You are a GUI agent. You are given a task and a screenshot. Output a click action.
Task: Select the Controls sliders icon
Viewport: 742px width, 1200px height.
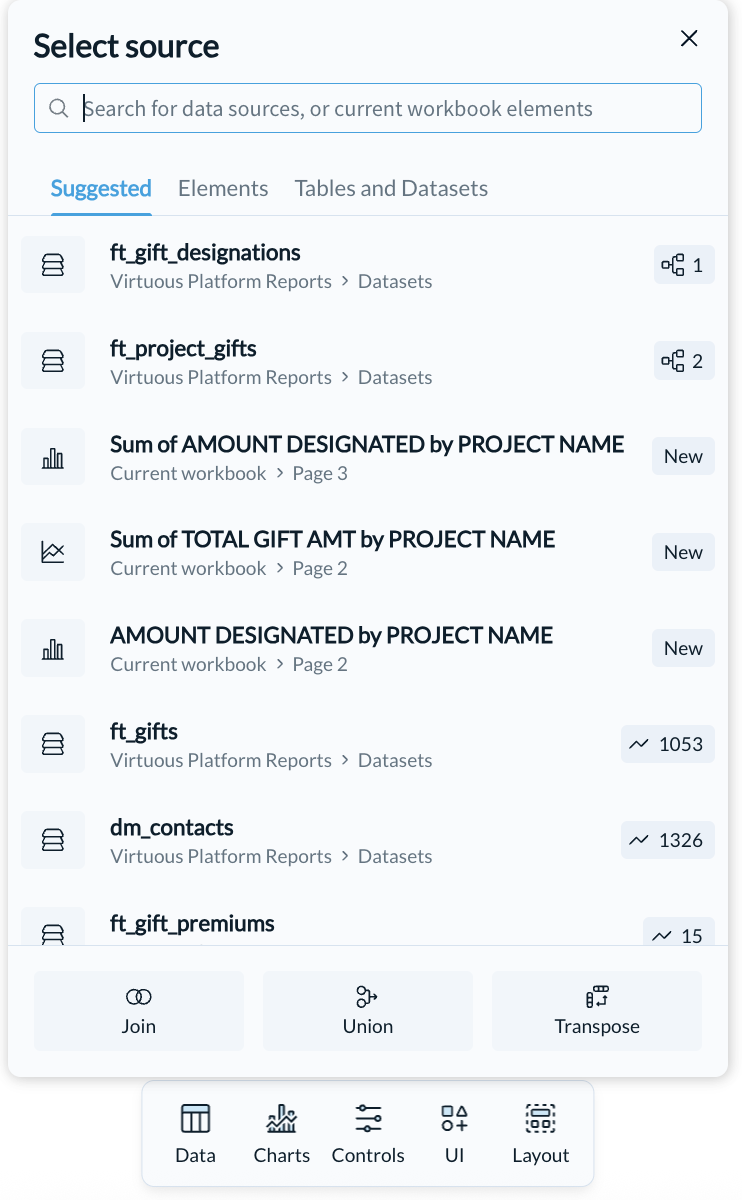tap(368, 1117)
